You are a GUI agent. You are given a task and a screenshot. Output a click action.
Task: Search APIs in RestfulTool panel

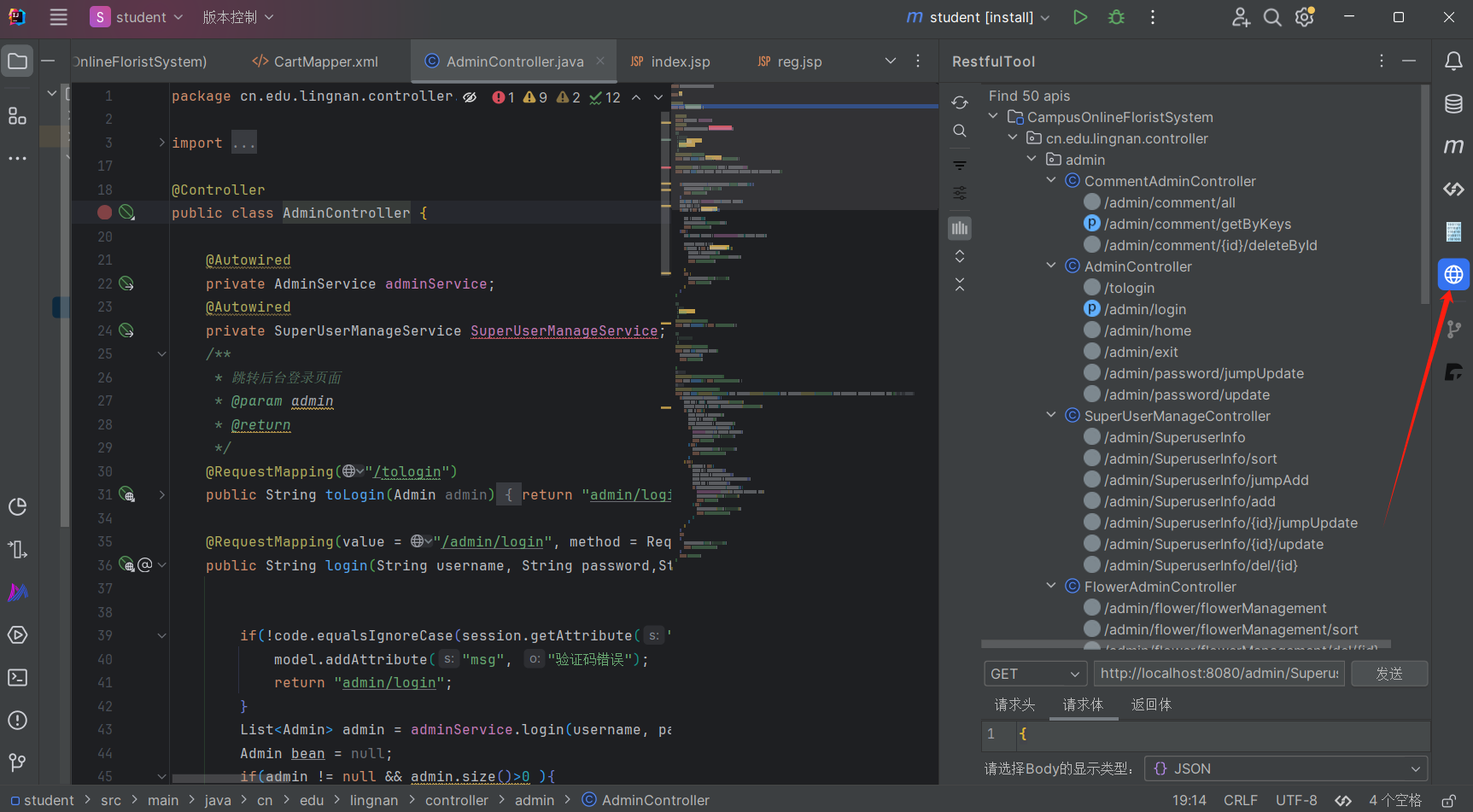(x=960, y=131)
